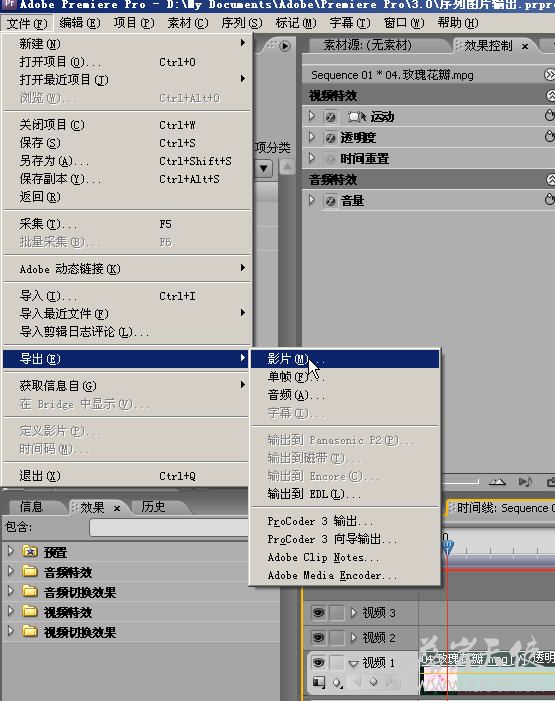Image resolution: width=555 pixels, height=701 pixels.
Task: Choose 退出 (X) in file menu
Action: tap(126, 476)
